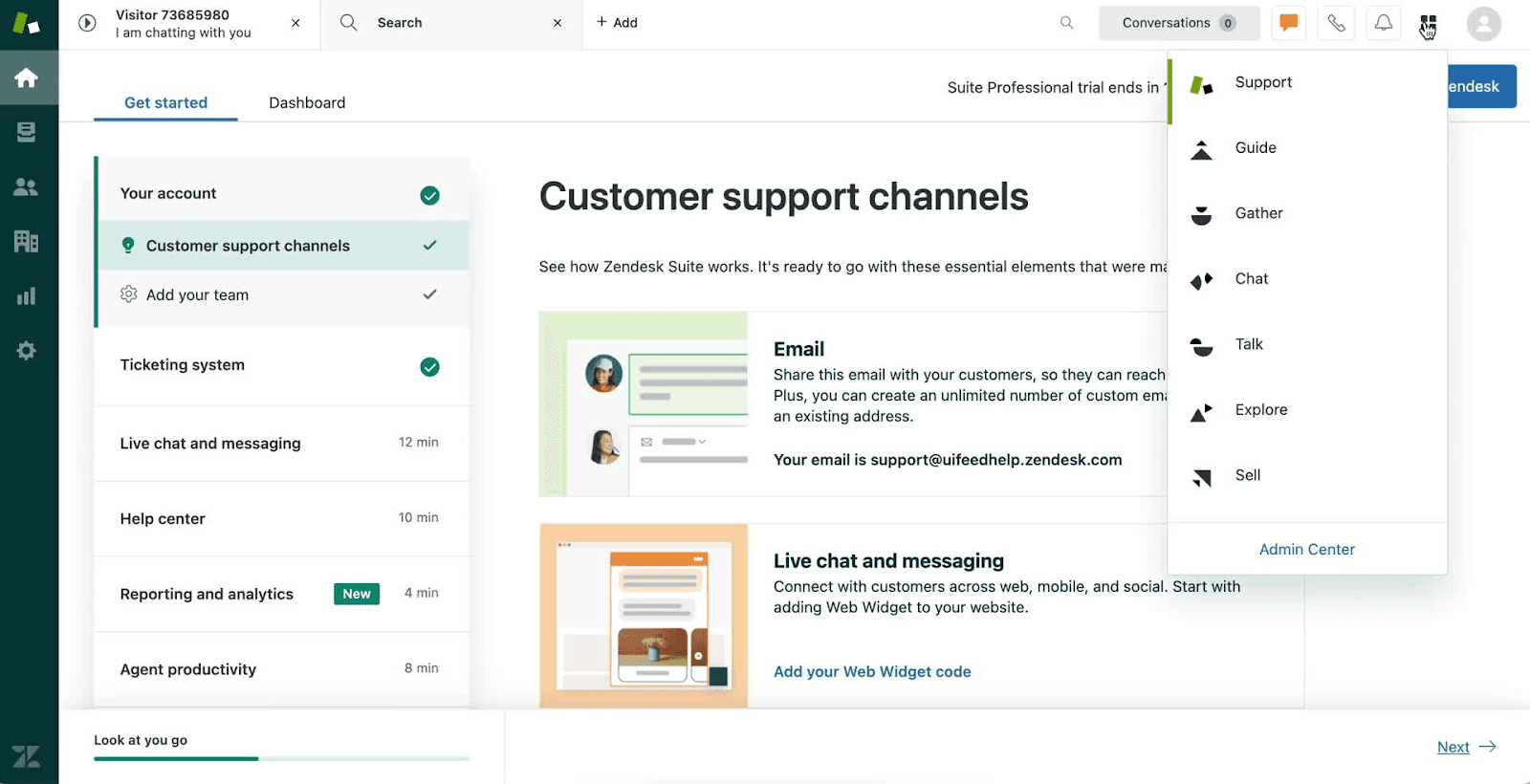1530x784 pixels.
Task: Expand Live chat and messaging section
Action: pos(282,443)
